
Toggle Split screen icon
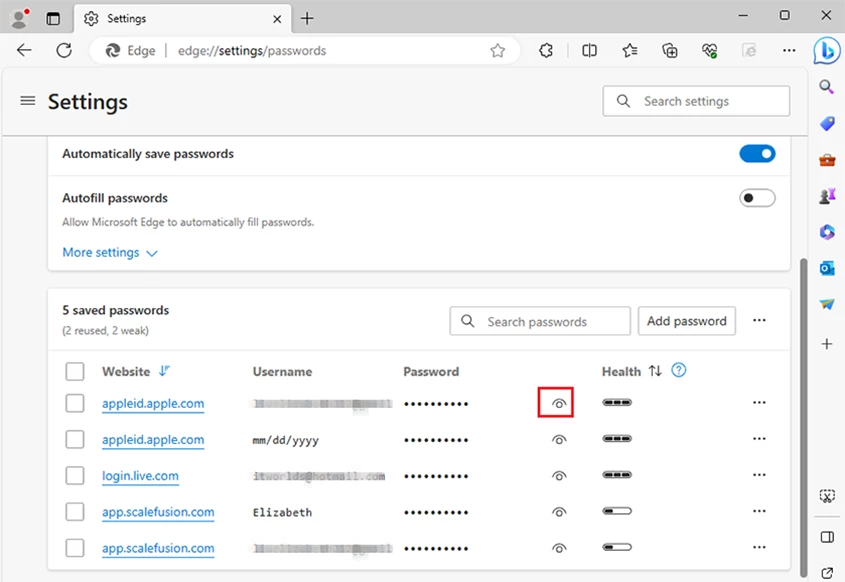[x=590, y=51]
